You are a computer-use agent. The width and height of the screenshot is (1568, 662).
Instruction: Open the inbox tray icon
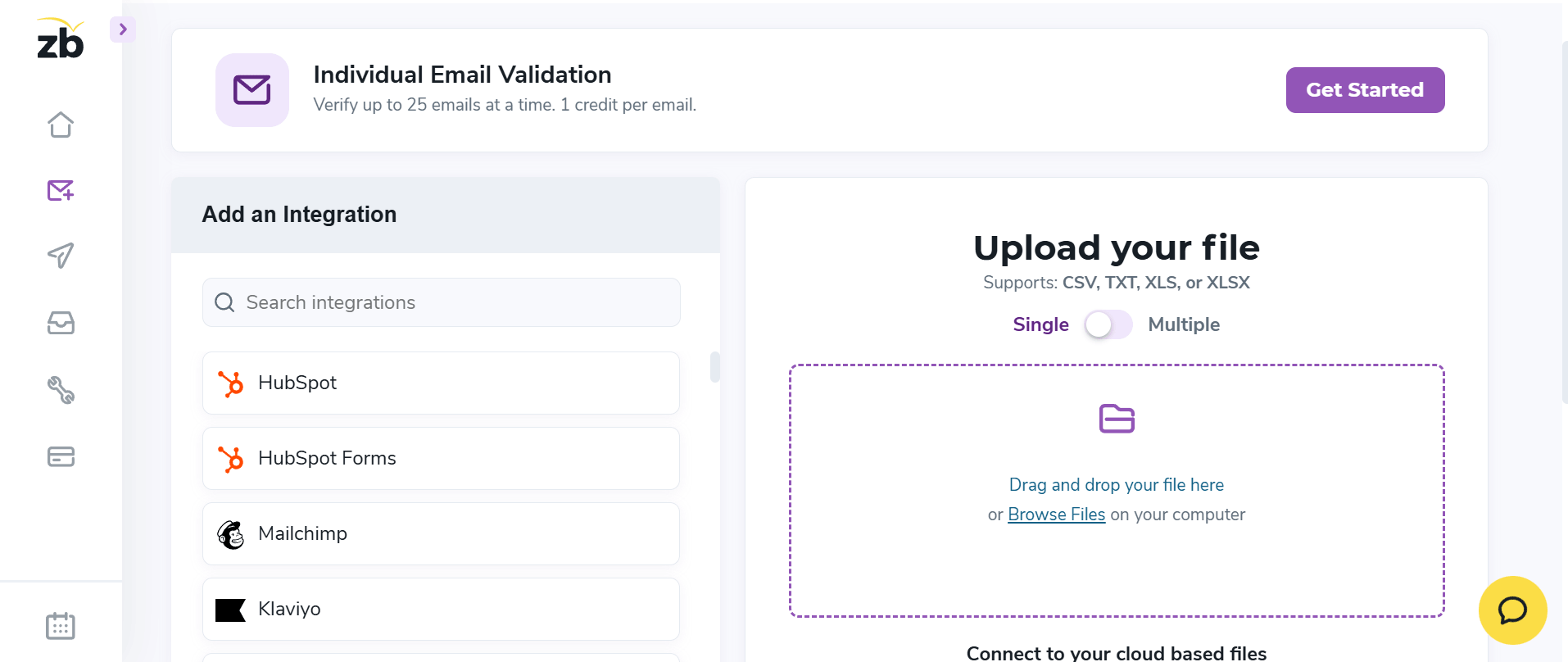click(61, 323)
